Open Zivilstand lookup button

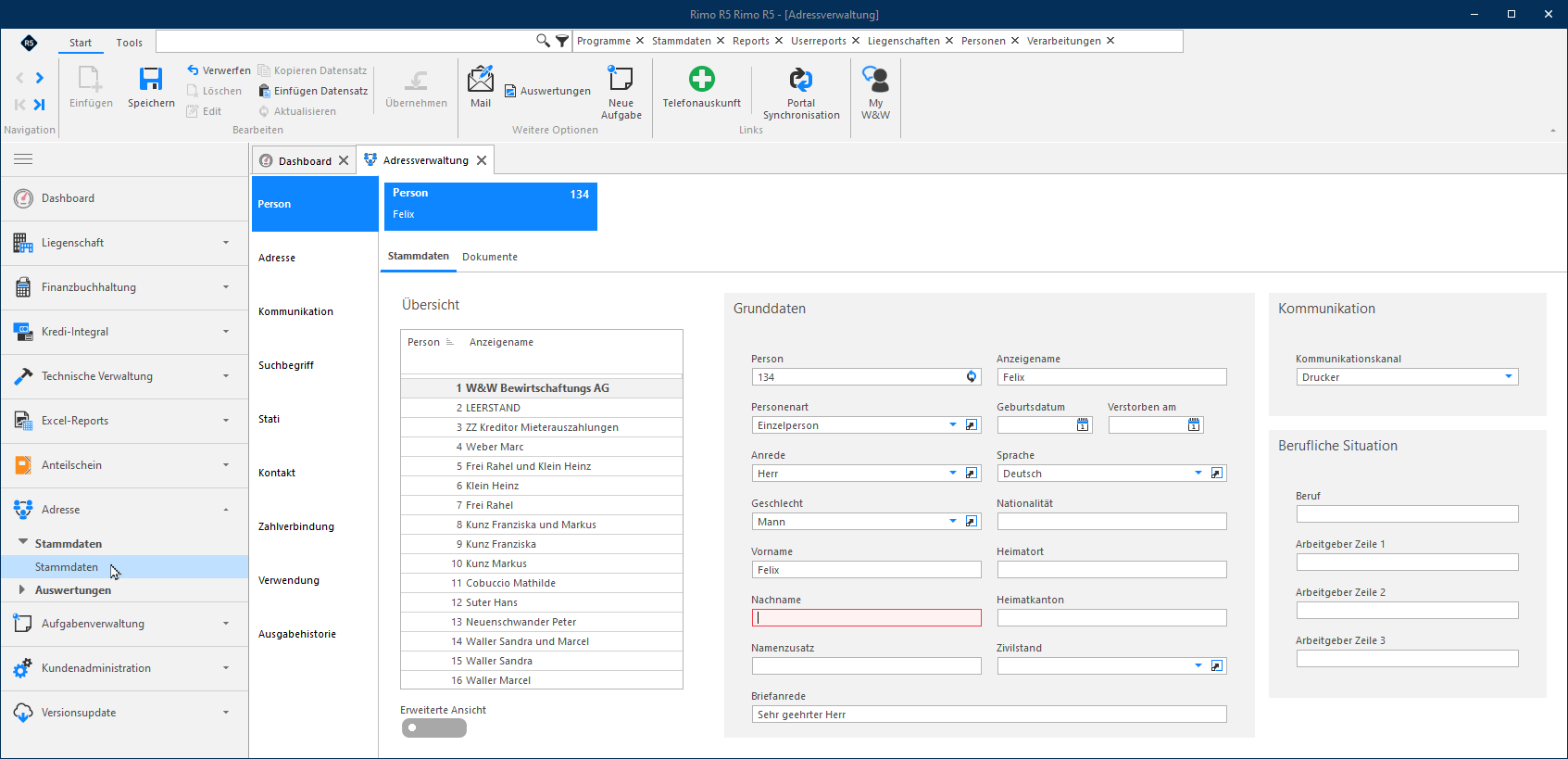pos(1217,666)
